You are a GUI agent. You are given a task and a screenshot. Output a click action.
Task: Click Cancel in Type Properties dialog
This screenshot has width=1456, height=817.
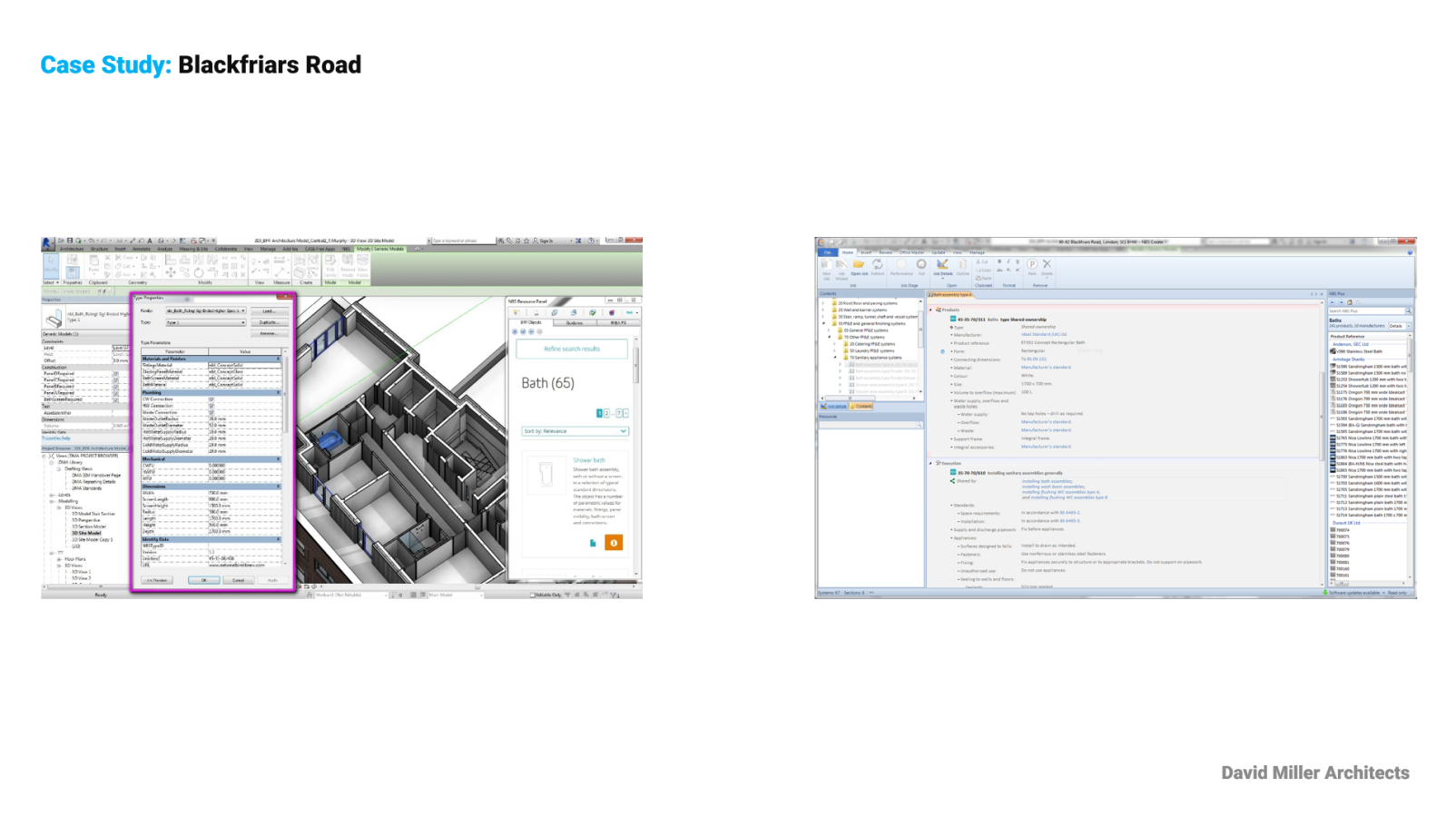239,580
